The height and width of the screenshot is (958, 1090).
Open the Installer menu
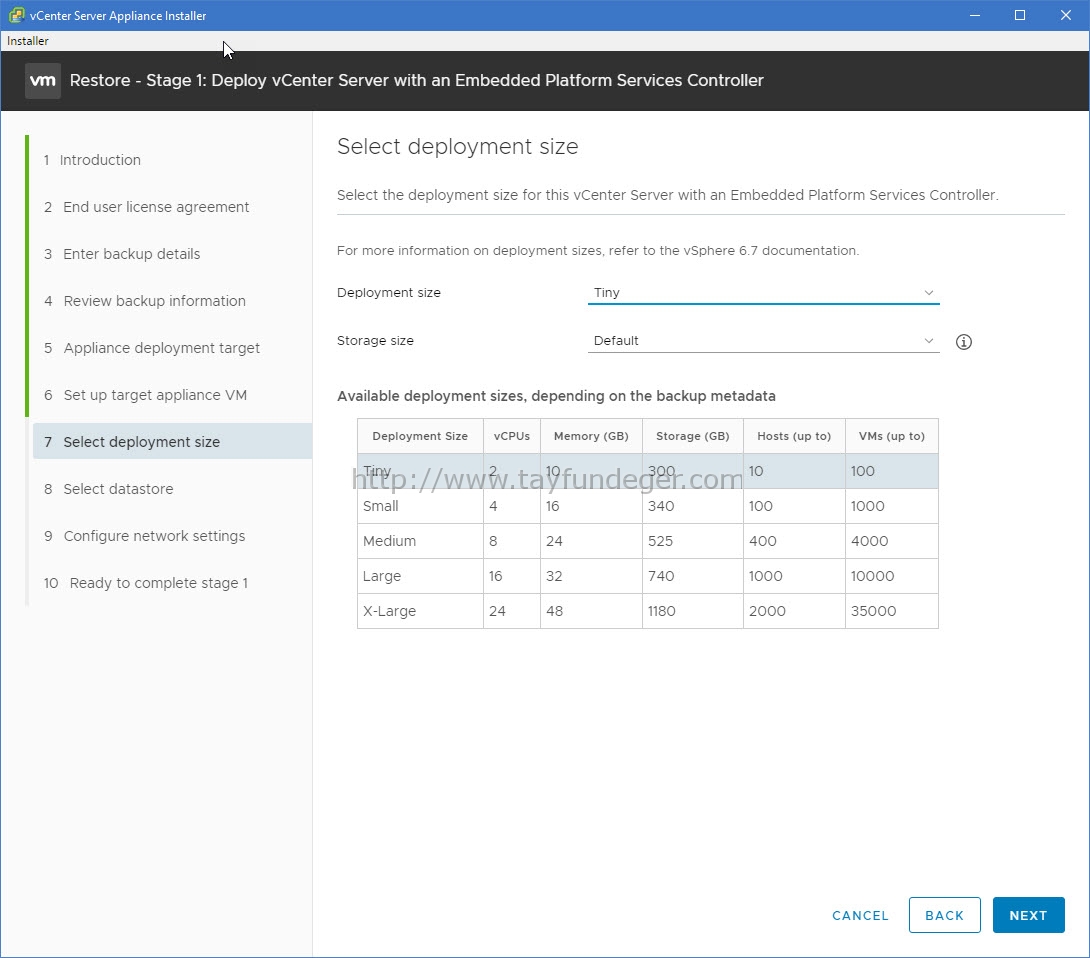28,41
